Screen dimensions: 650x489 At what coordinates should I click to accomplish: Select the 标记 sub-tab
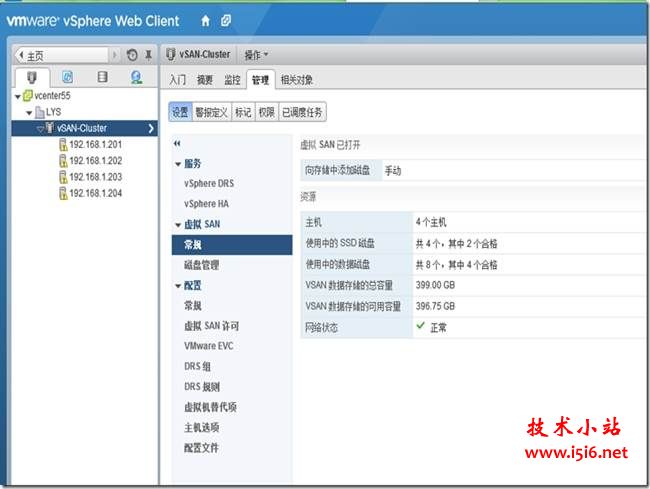[243, 112]
